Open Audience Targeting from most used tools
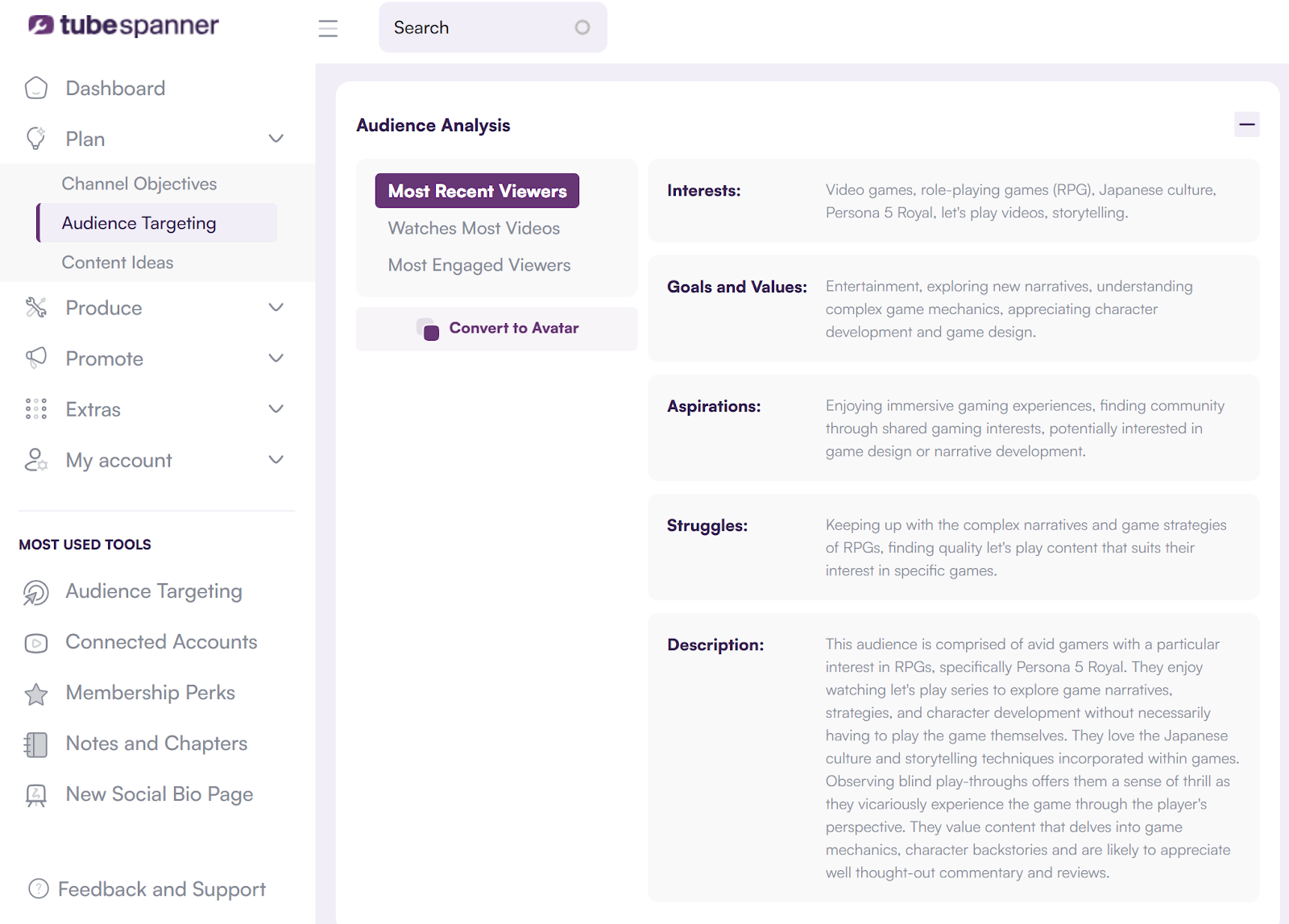 click(x=154, y=591)
